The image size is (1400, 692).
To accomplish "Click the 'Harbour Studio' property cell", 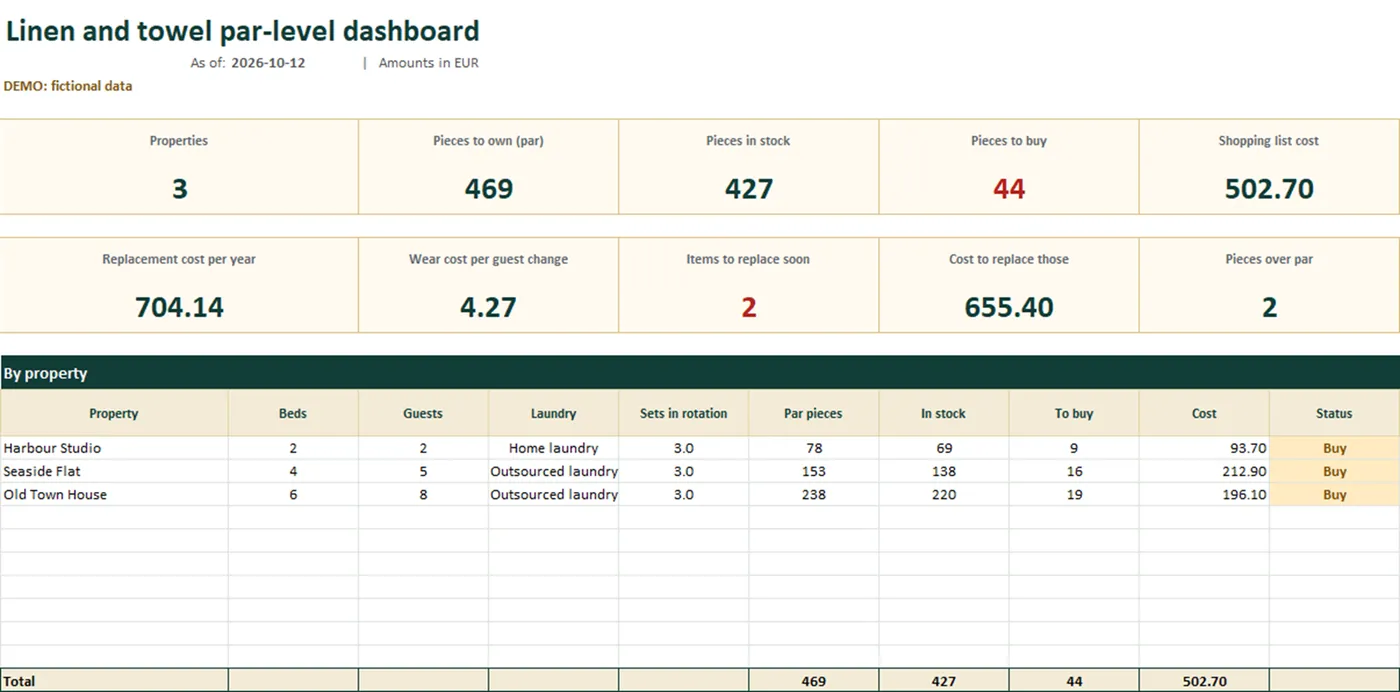I will point(114,448).
